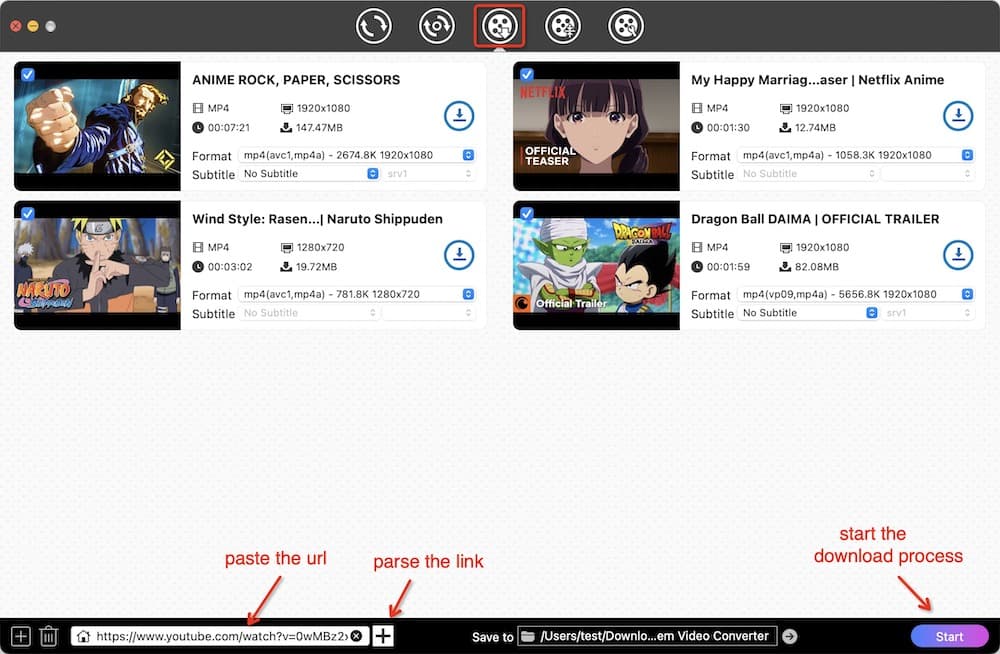Clear the URL with the X icon
Screen dimensions: 1000x654
(x=357, y=635)
